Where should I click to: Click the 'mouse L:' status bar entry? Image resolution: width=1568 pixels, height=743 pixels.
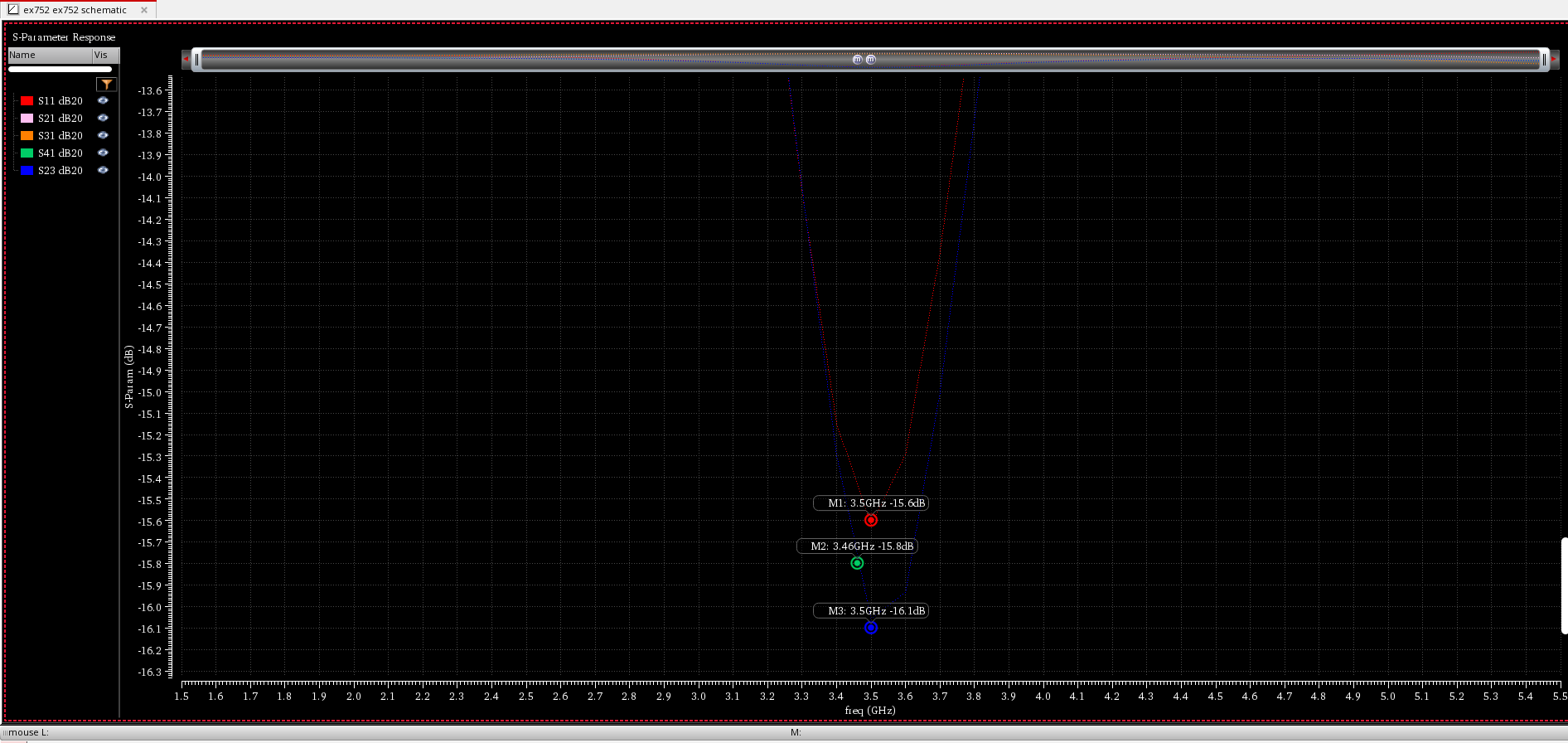pos(27,732)
